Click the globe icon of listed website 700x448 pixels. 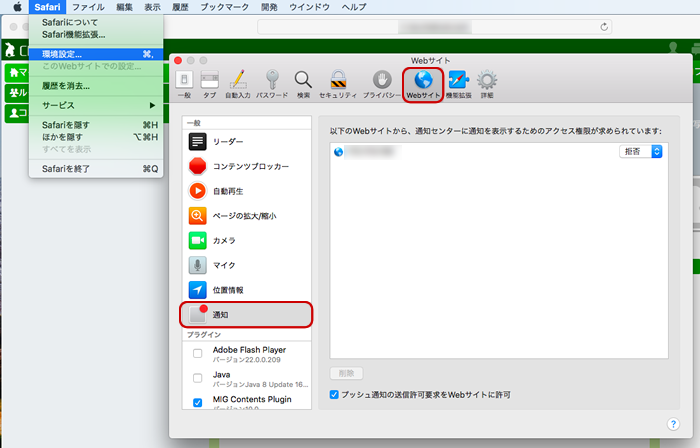pos(338,152)
